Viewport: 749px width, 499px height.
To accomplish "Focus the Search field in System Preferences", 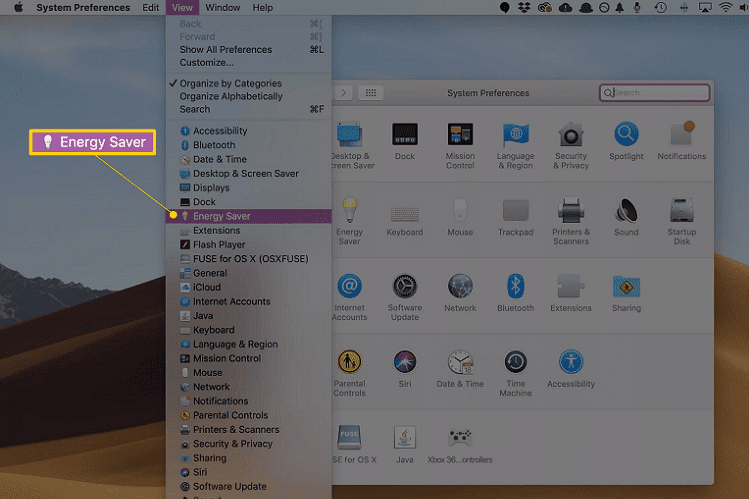I will [654, 93].
